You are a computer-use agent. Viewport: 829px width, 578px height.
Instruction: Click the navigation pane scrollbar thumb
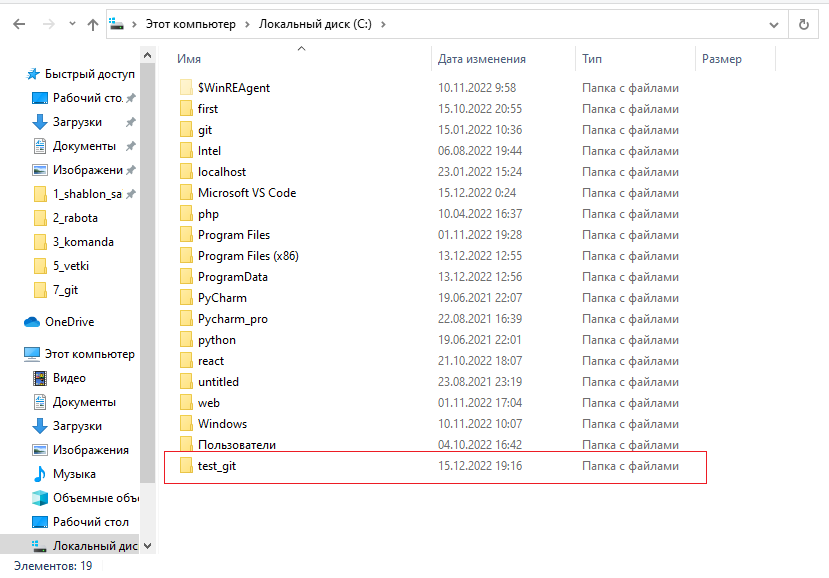148,273
